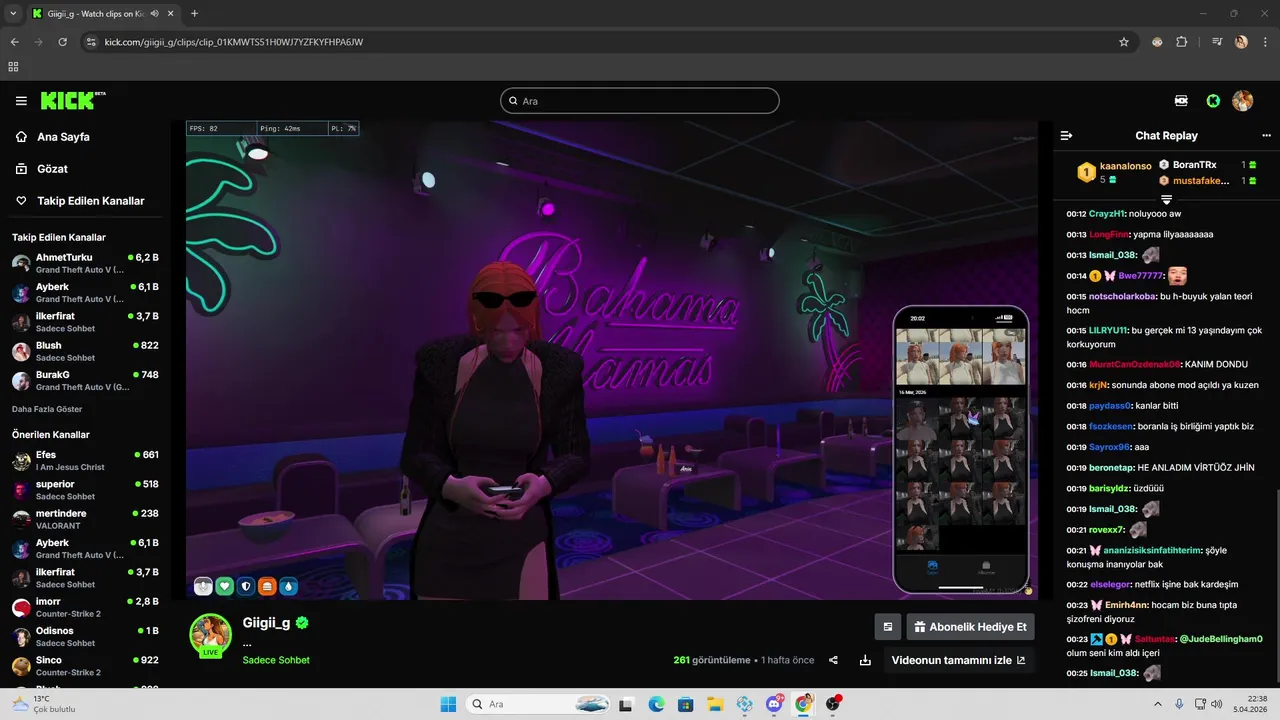Open File Explorer from taskbar

pyautogui.click(x=715, y=704)
